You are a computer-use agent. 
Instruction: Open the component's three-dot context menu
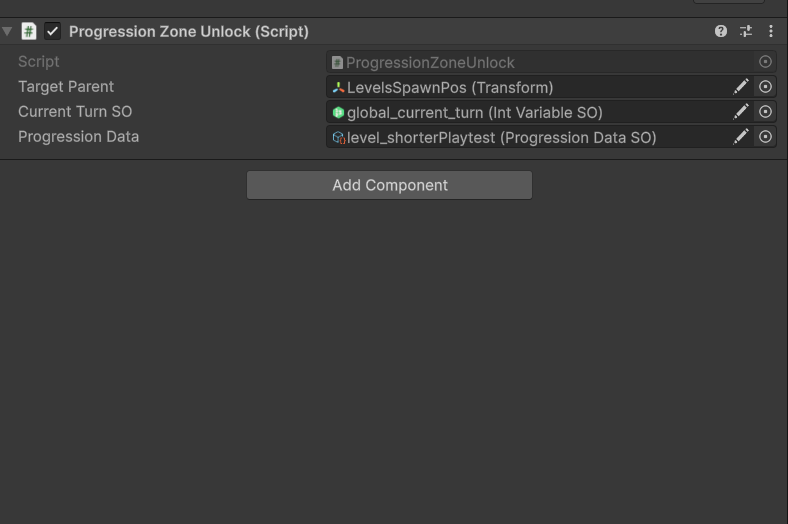click(x=770, y=31)
